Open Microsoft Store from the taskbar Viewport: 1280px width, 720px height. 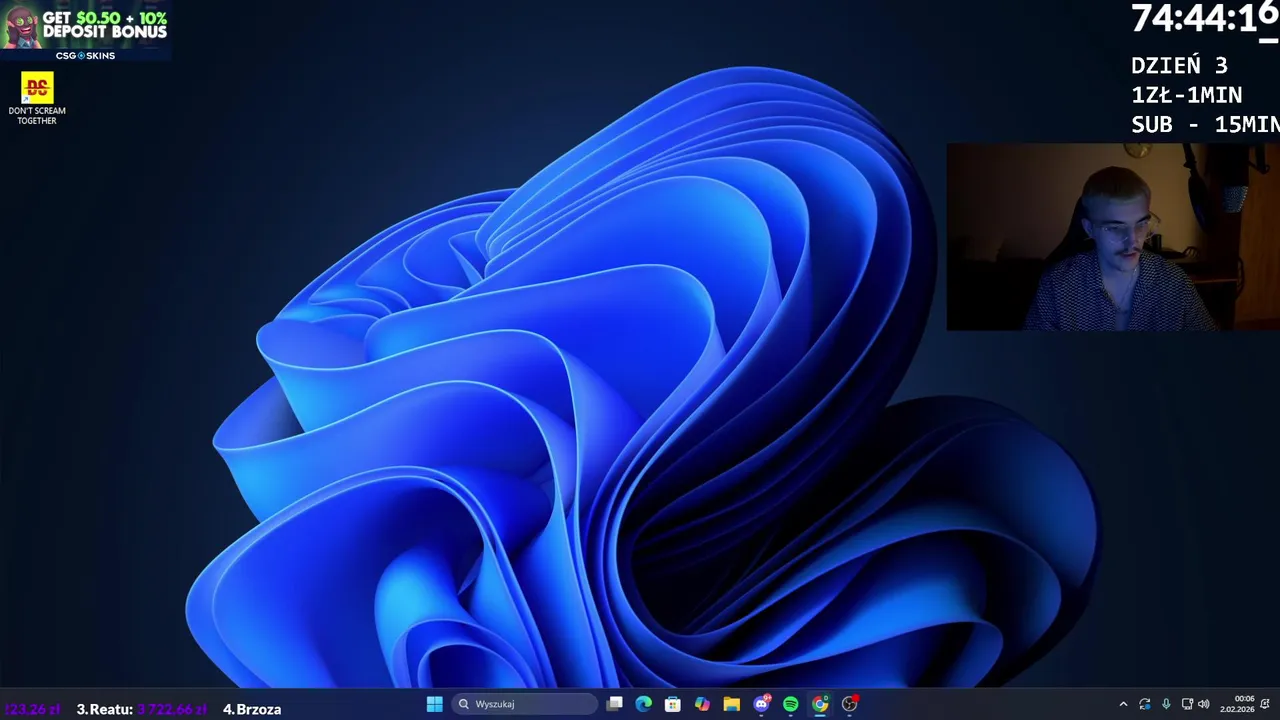673,704
